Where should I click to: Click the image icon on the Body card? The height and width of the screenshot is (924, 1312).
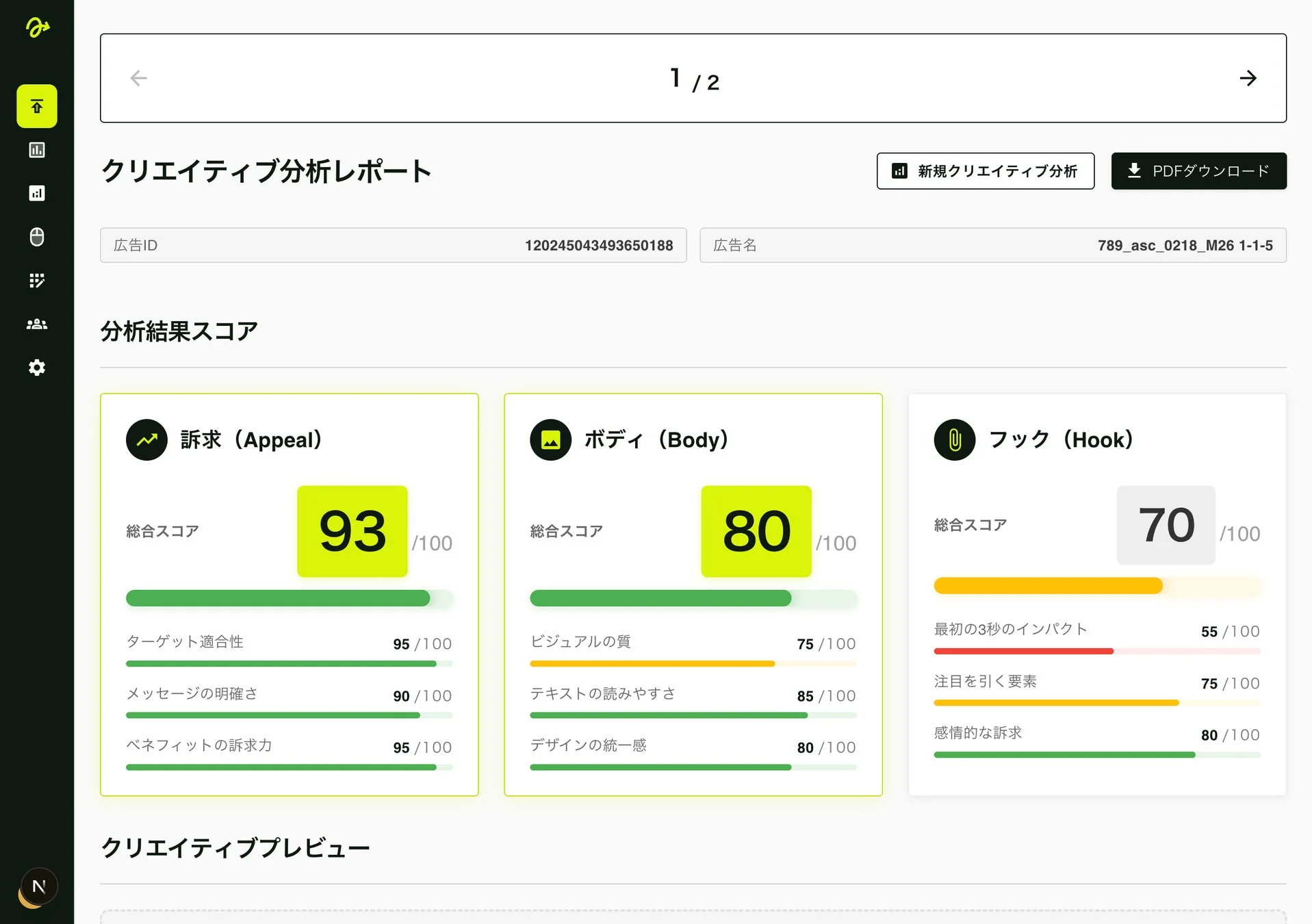click(x=550, y=439)
